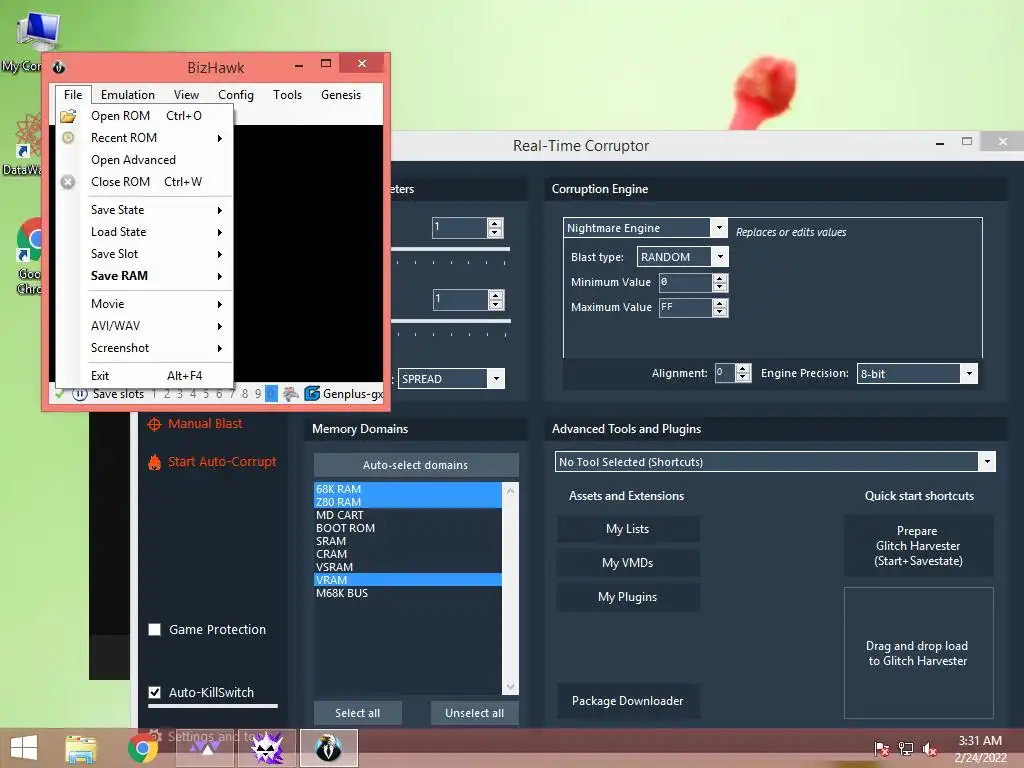Click the purple triangles taskbar app

point(205,748)
